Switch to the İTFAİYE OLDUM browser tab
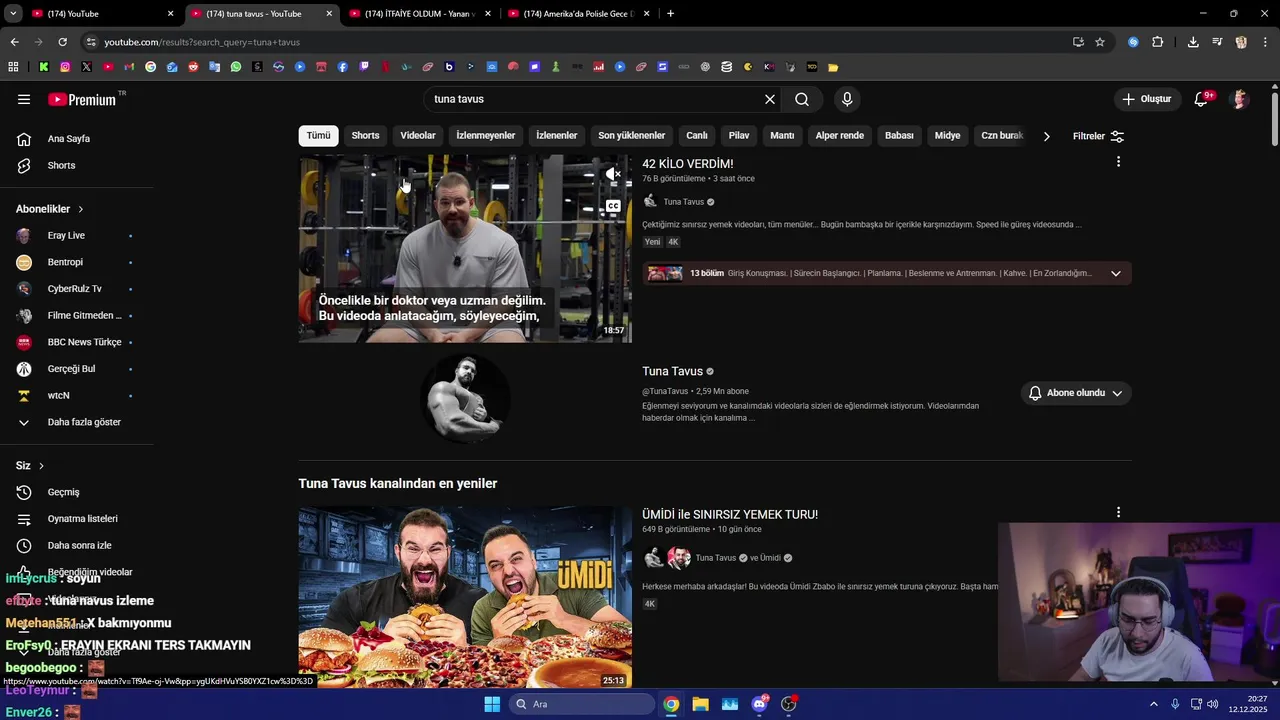This screenshot has width=1280, height=720. coord(420,14)
